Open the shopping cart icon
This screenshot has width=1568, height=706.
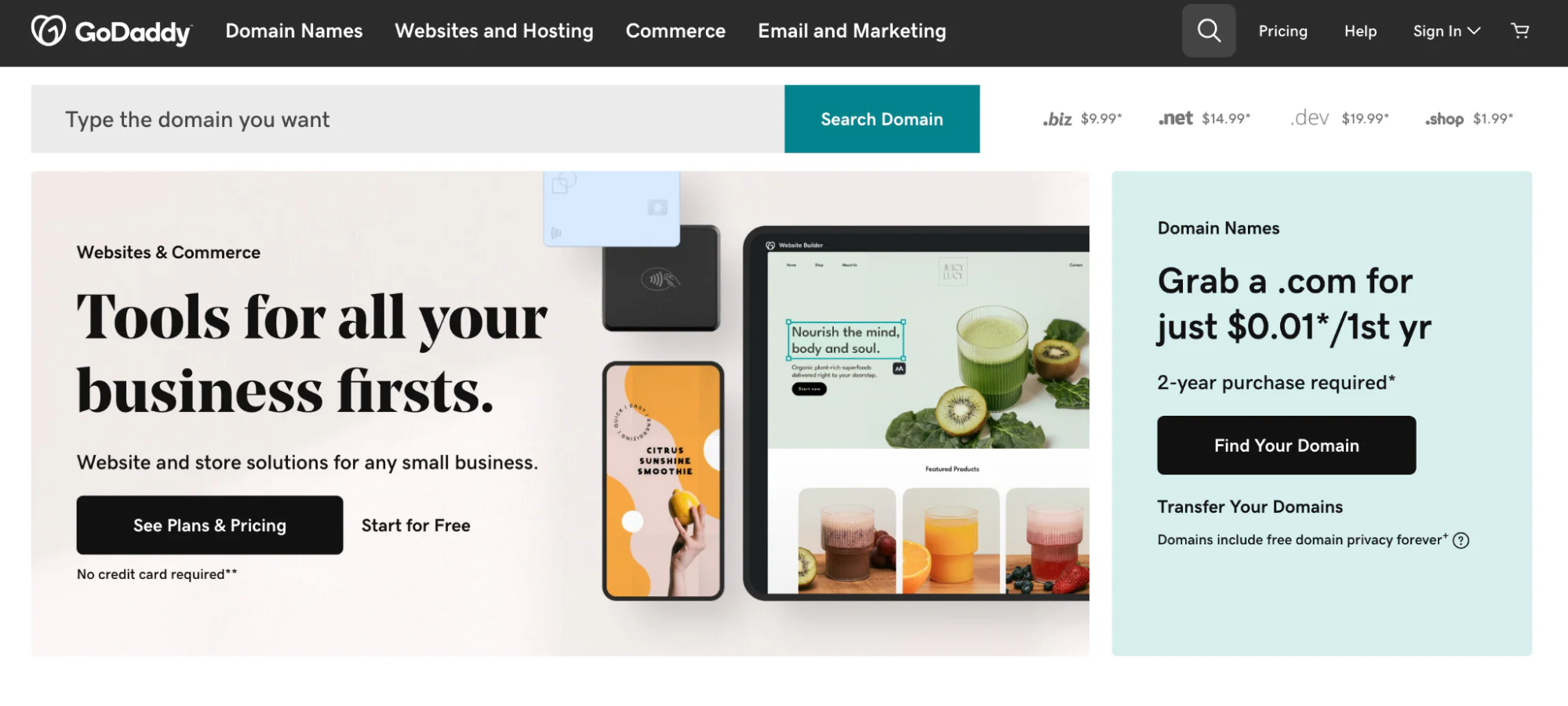coord(1520,31)
